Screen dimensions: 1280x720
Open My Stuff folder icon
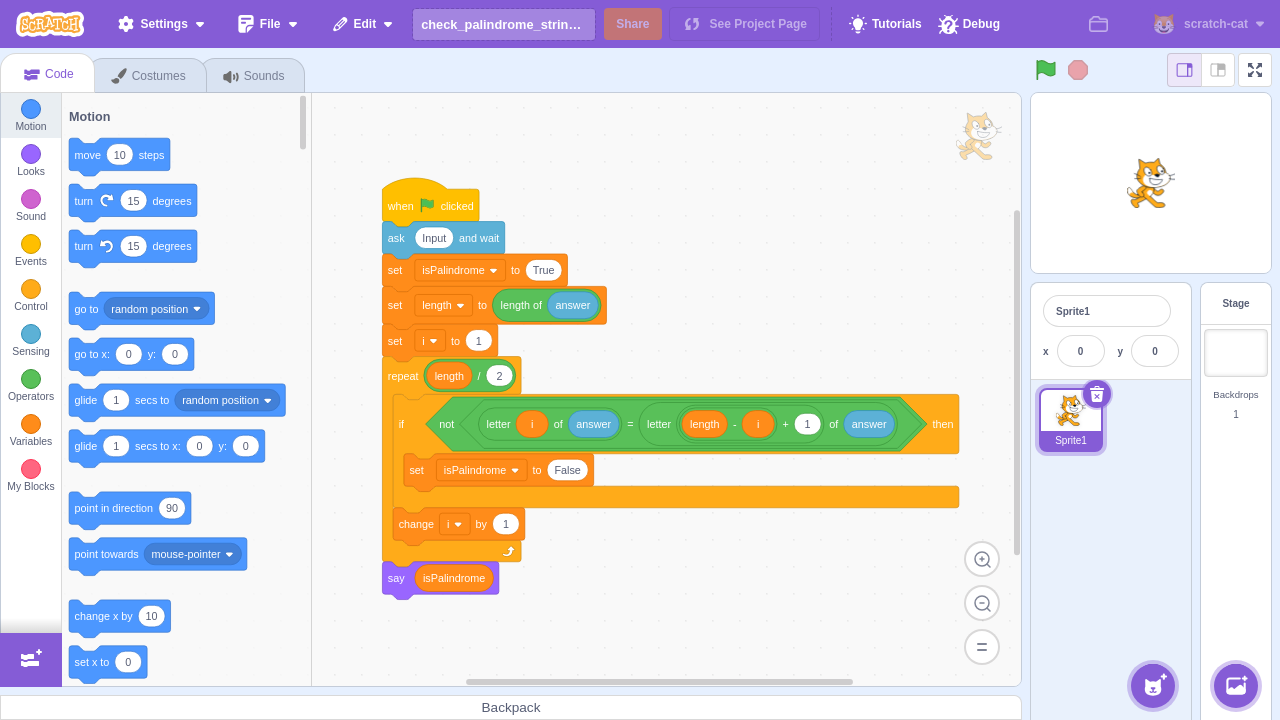tap(1098, 24)
